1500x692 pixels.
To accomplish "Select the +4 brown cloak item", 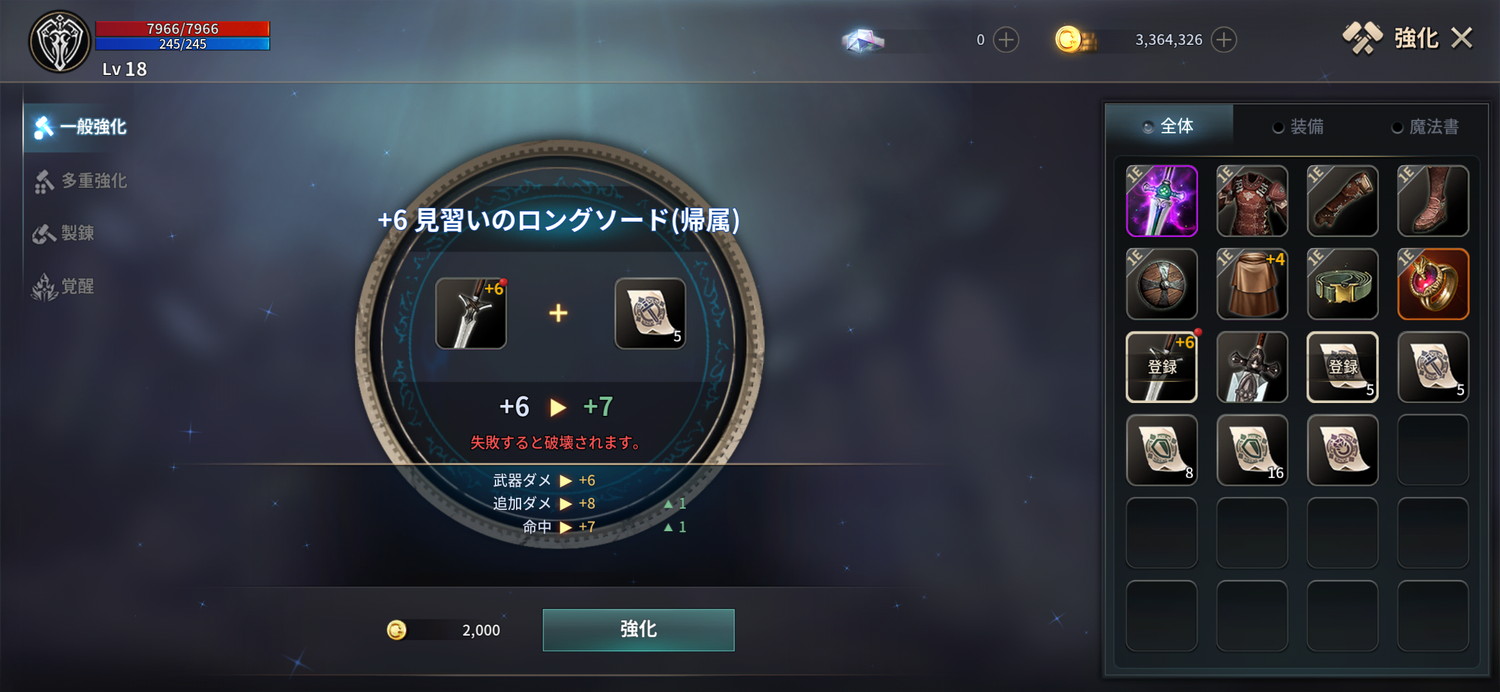I will pyautogui.click(x=1252, y=284).
